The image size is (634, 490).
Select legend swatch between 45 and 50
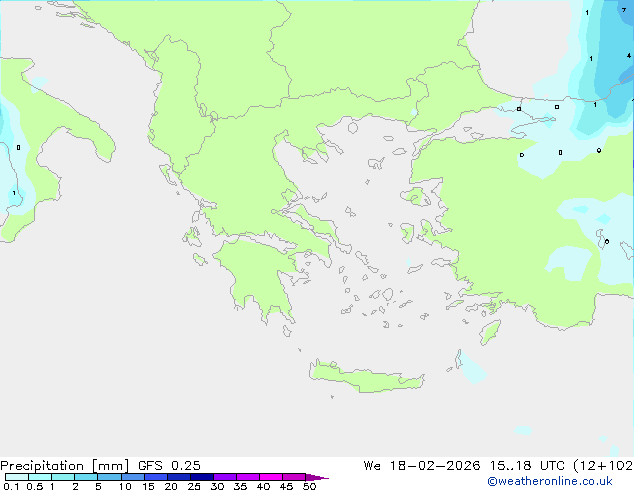(294, 477)
